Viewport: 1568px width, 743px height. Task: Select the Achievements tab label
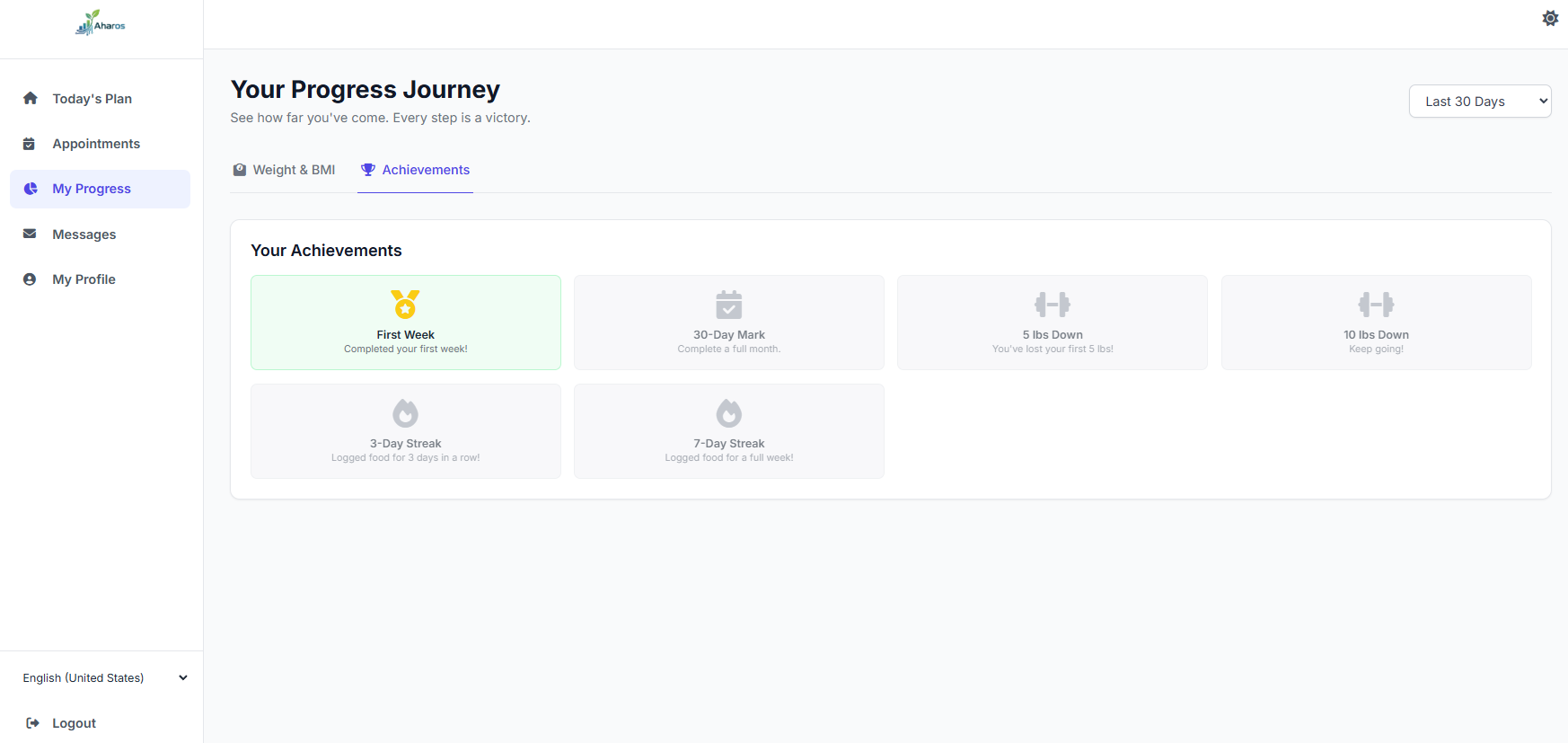pos(426,170)
